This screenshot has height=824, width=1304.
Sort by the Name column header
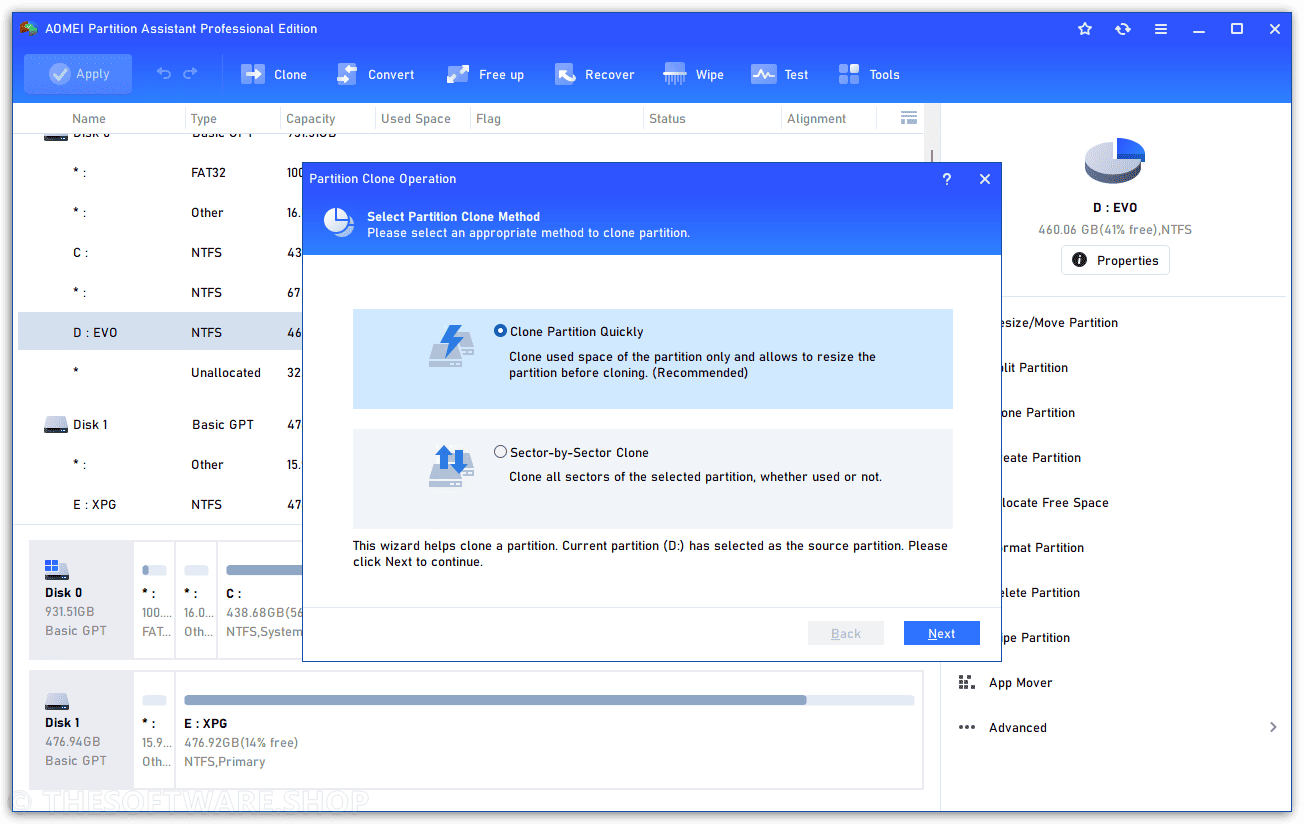(88, 118)
